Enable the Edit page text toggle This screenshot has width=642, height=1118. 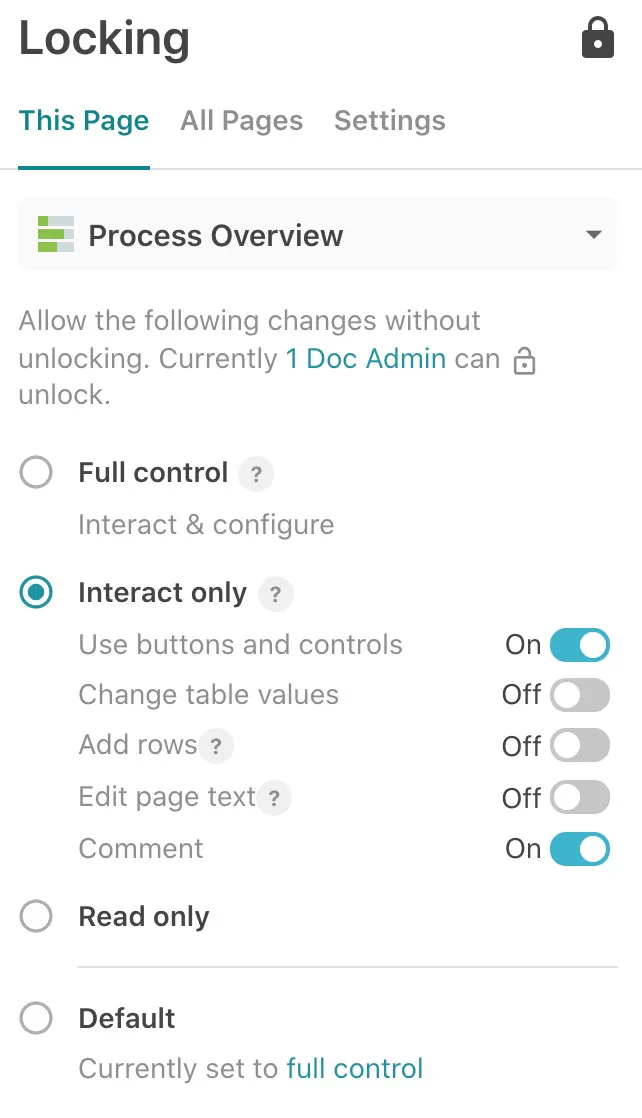(580, 798)
